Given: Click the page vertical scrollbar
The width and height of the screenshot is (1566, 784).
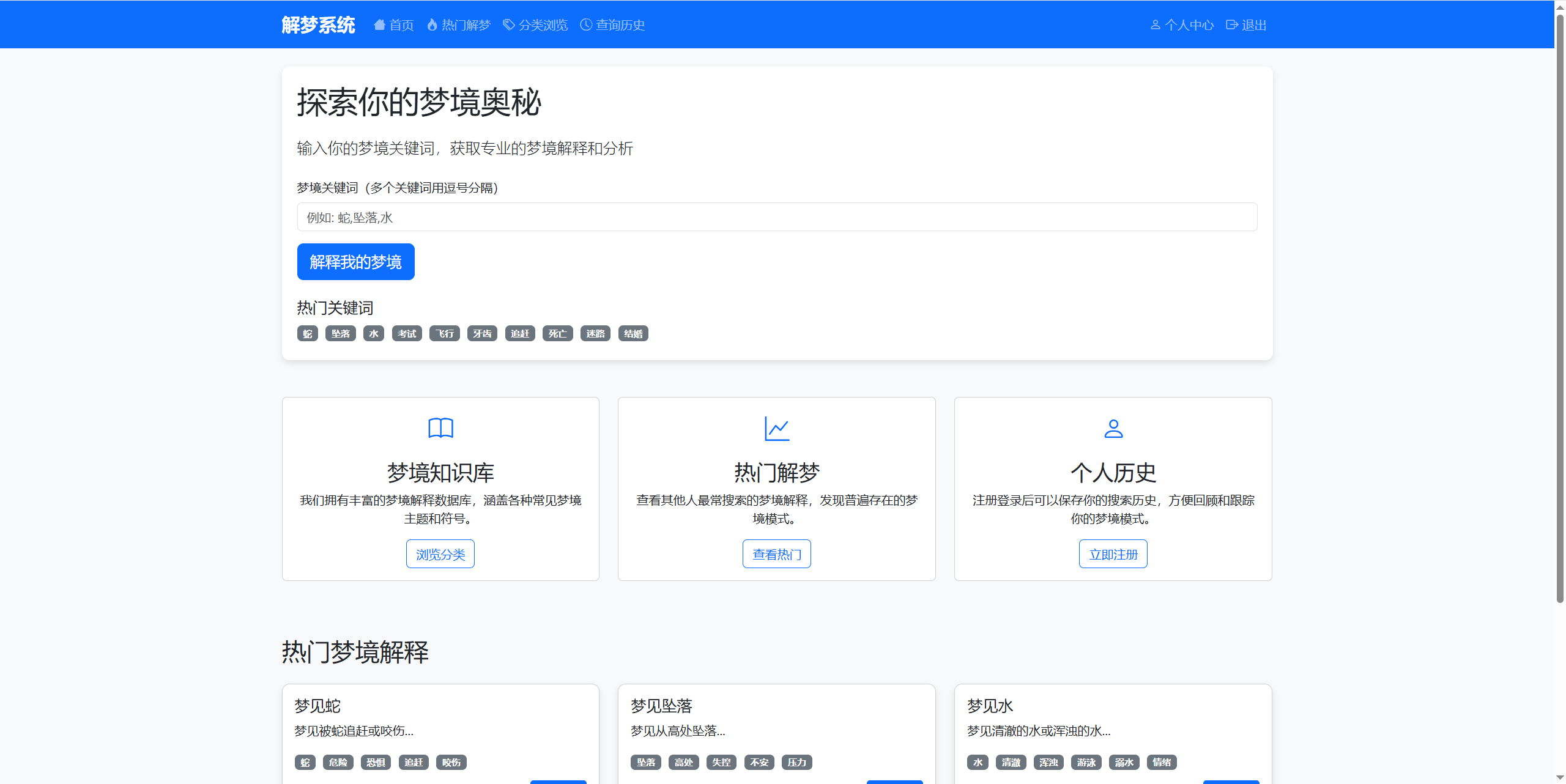Looking at the screenshot, I should pyautogui.click(x=1559, y=306).
